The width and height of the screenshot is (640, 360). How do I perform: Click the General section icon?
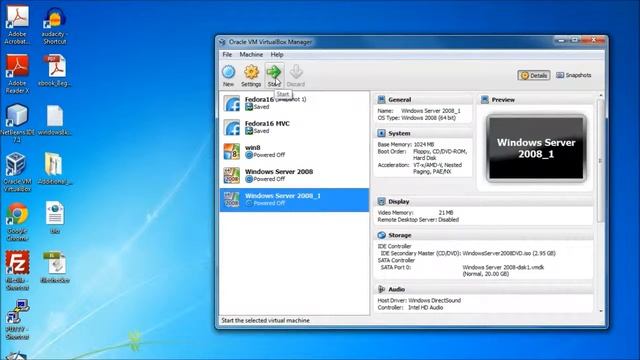point(381,100)
